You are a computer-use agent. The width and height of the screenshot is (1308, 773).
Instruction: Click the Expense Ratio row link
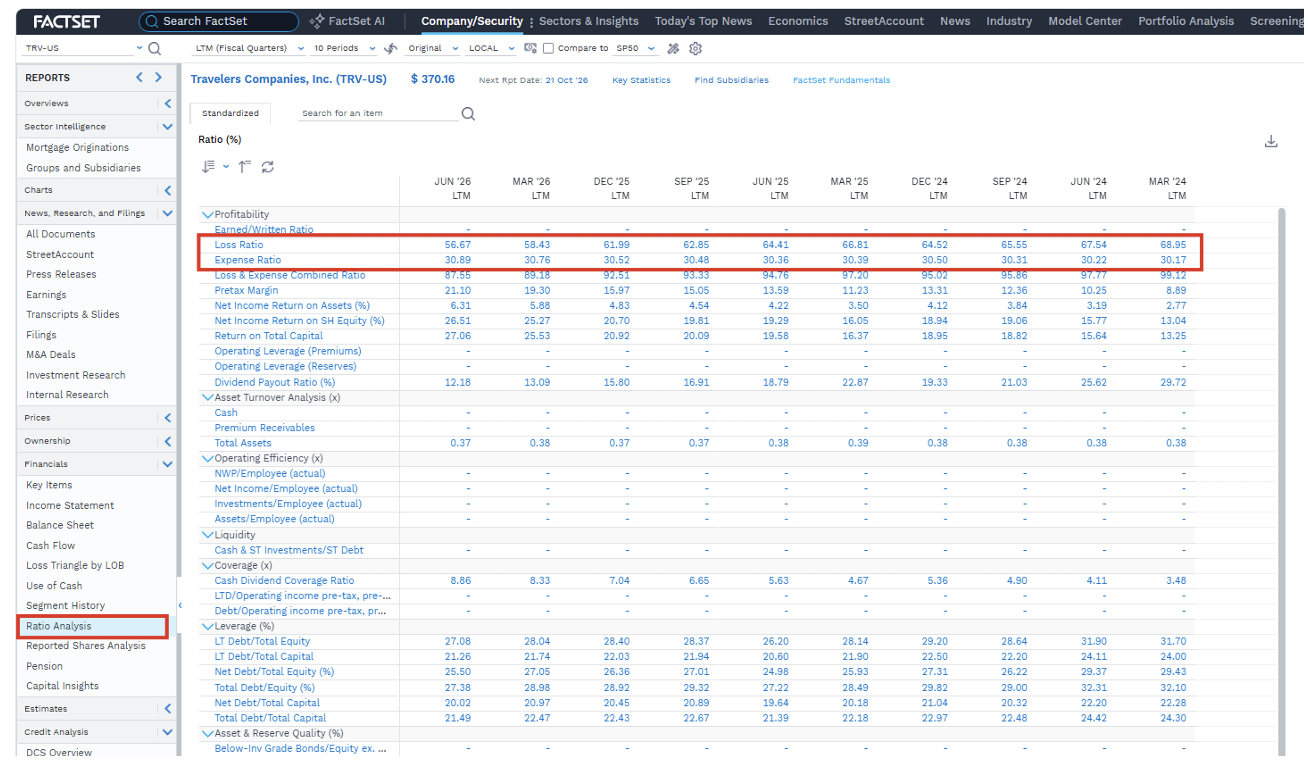coord(248,260)
